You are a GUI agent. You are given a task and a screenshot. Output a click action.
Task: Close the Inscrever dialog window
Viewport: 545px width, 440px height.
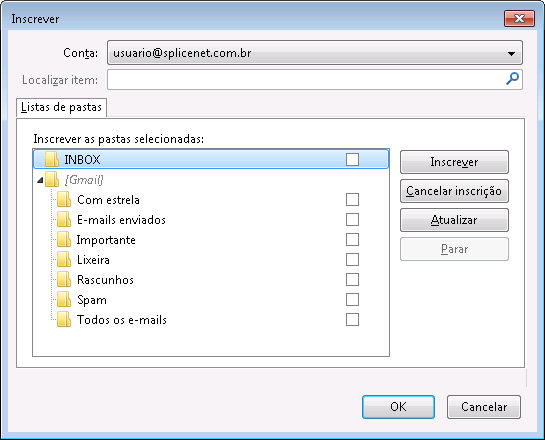519,18
